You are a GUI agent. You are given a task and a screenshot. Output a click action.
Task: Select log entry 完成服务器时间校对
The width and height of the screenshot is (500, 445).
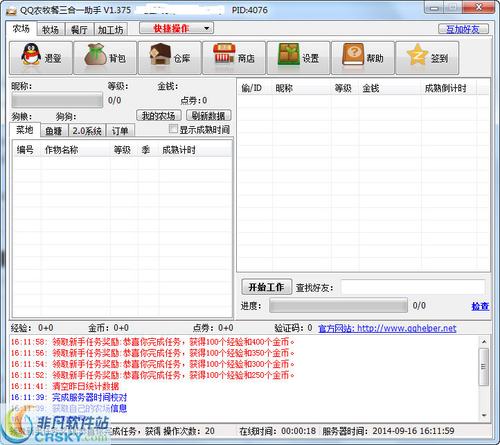[x=69, y=397]
